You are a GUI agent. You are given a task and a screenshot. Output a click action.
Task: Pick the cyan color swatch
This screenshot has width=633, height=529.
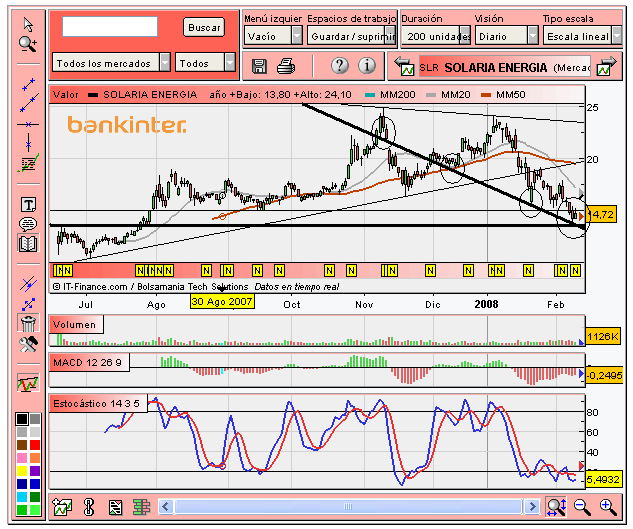tap(22, 497)
